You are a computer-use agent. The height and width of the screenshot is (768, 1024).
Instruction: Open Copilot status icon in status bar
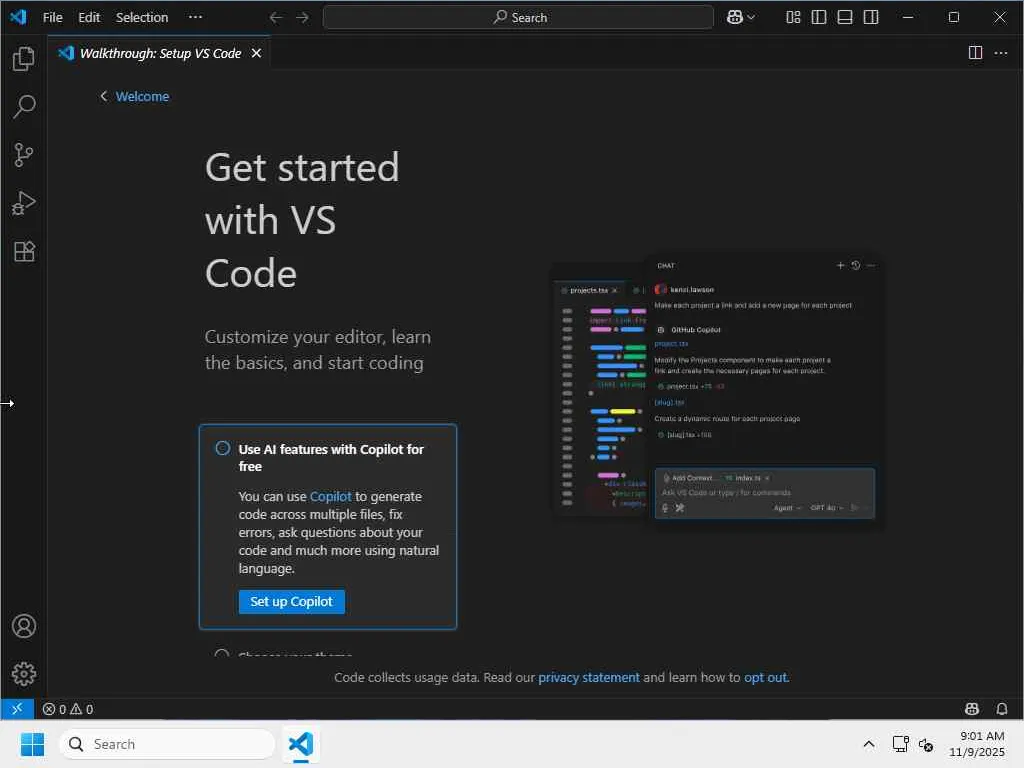coord(972,709)
